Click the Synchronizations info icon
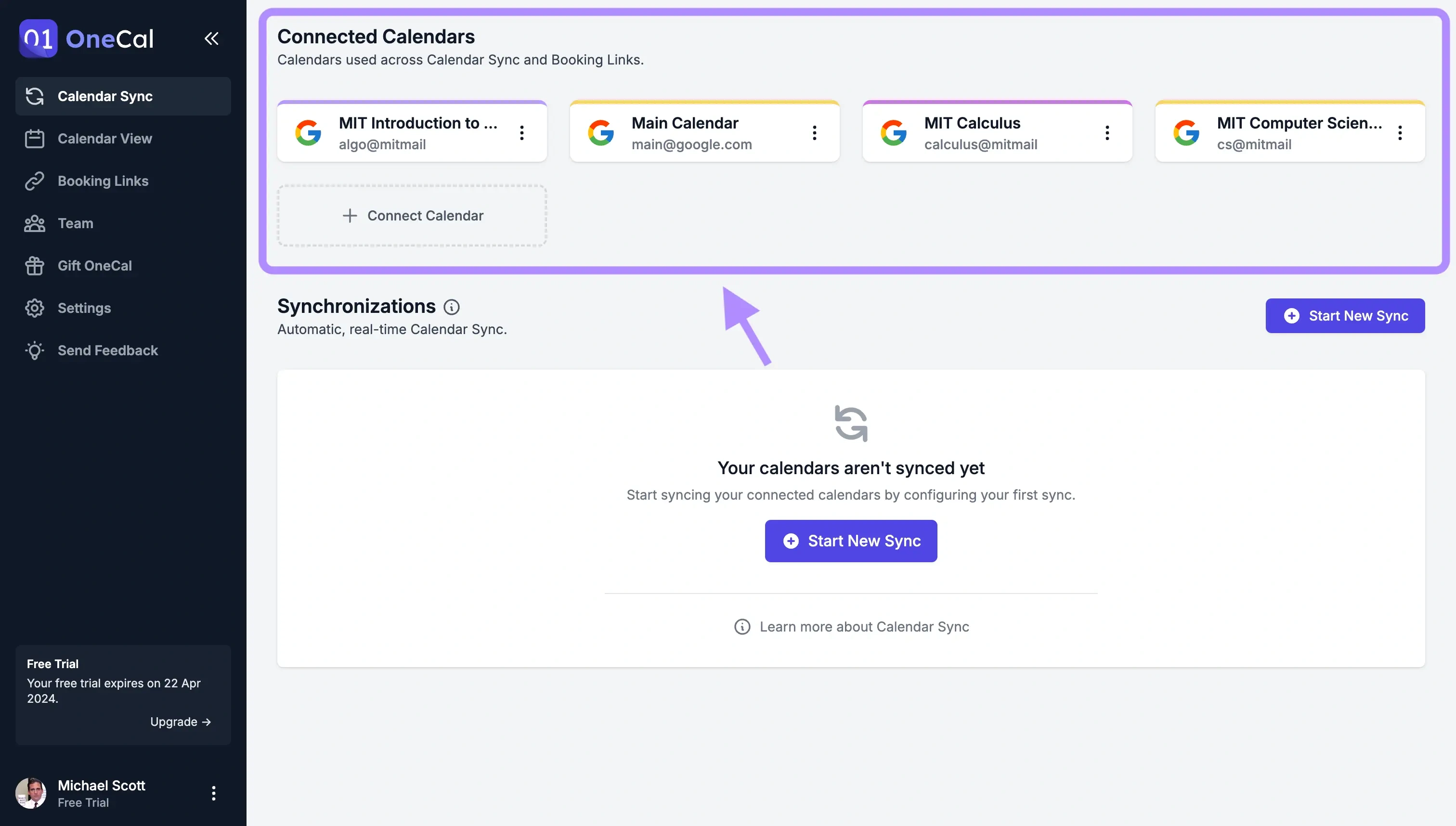The width and height of the screenshot is (1456, 826). [452, 307]
